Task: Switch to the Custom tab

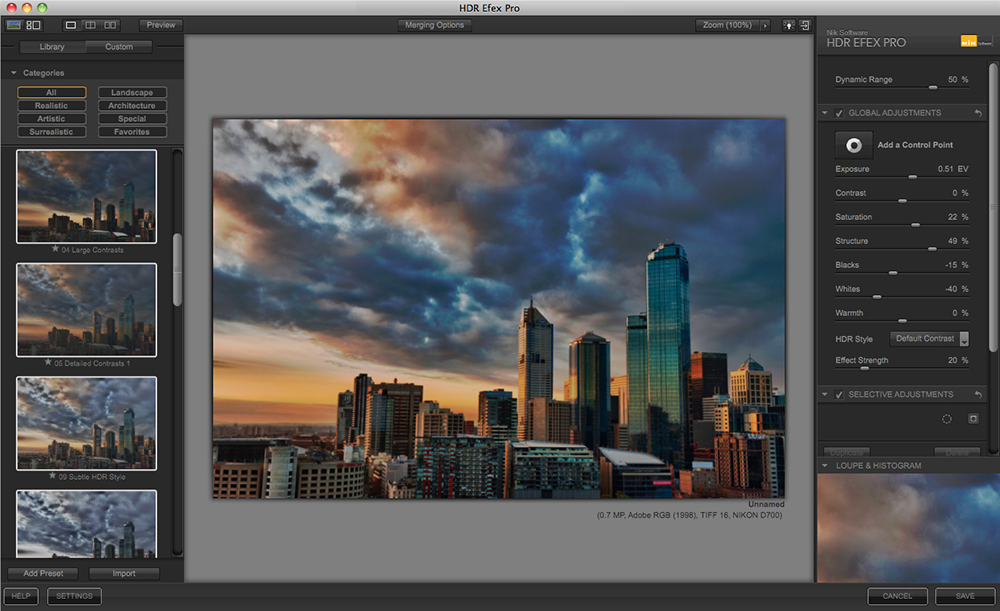Action: (119, 47)
